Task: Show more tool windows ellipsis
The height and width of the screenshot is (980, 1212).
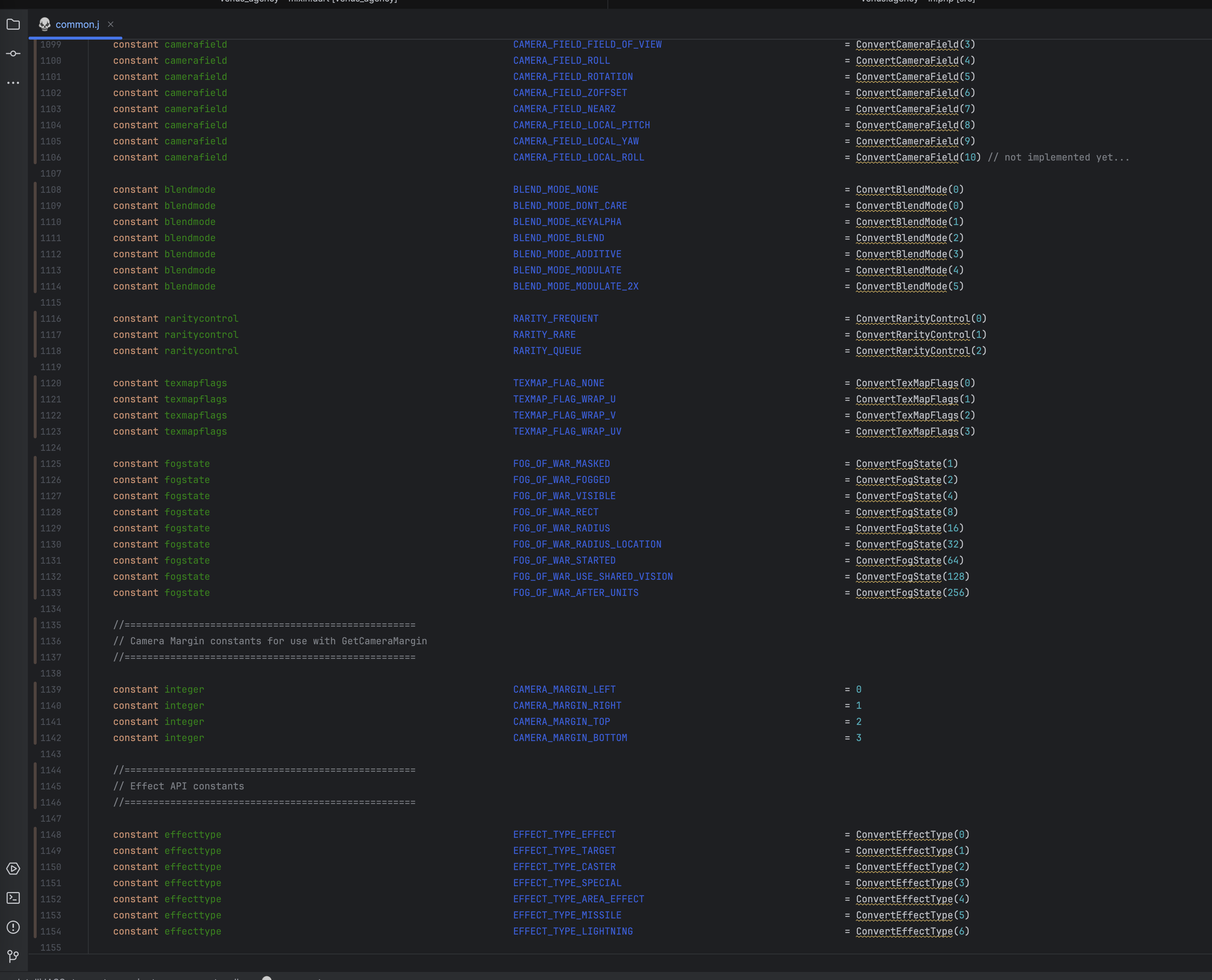Action: click(x=13, y=83)
